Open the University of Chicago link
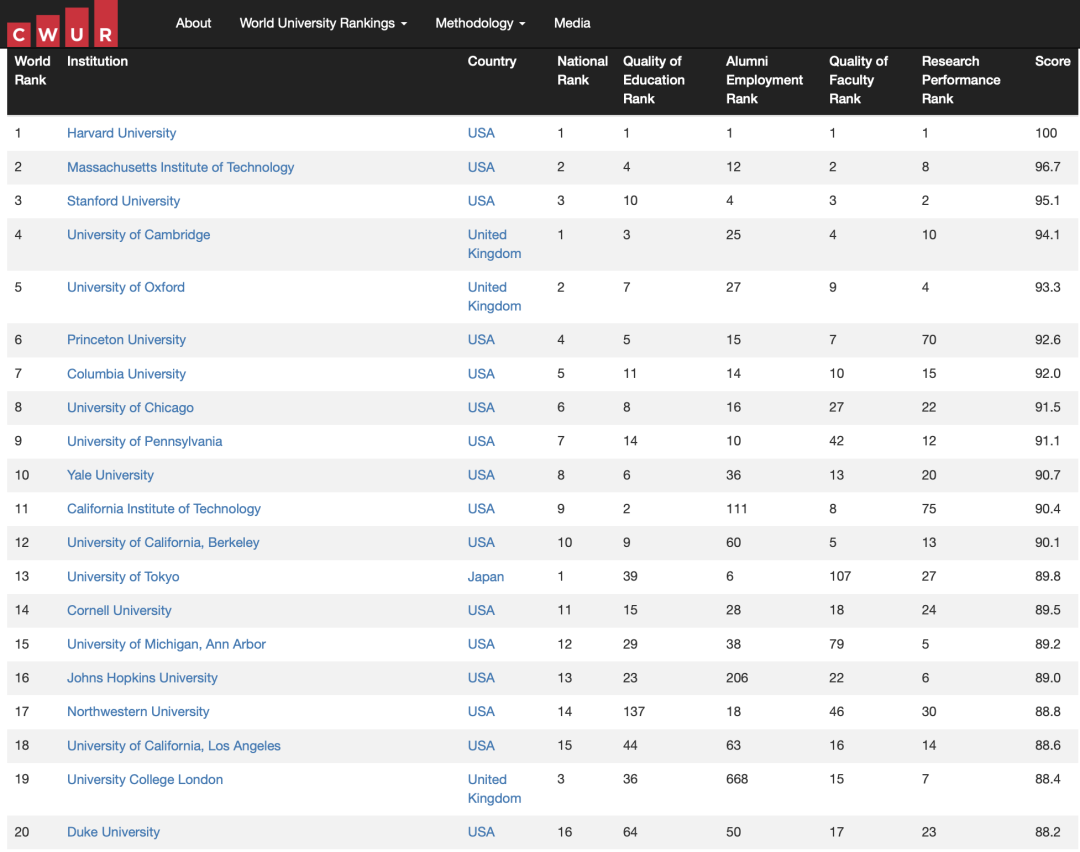 click(130, 407)
